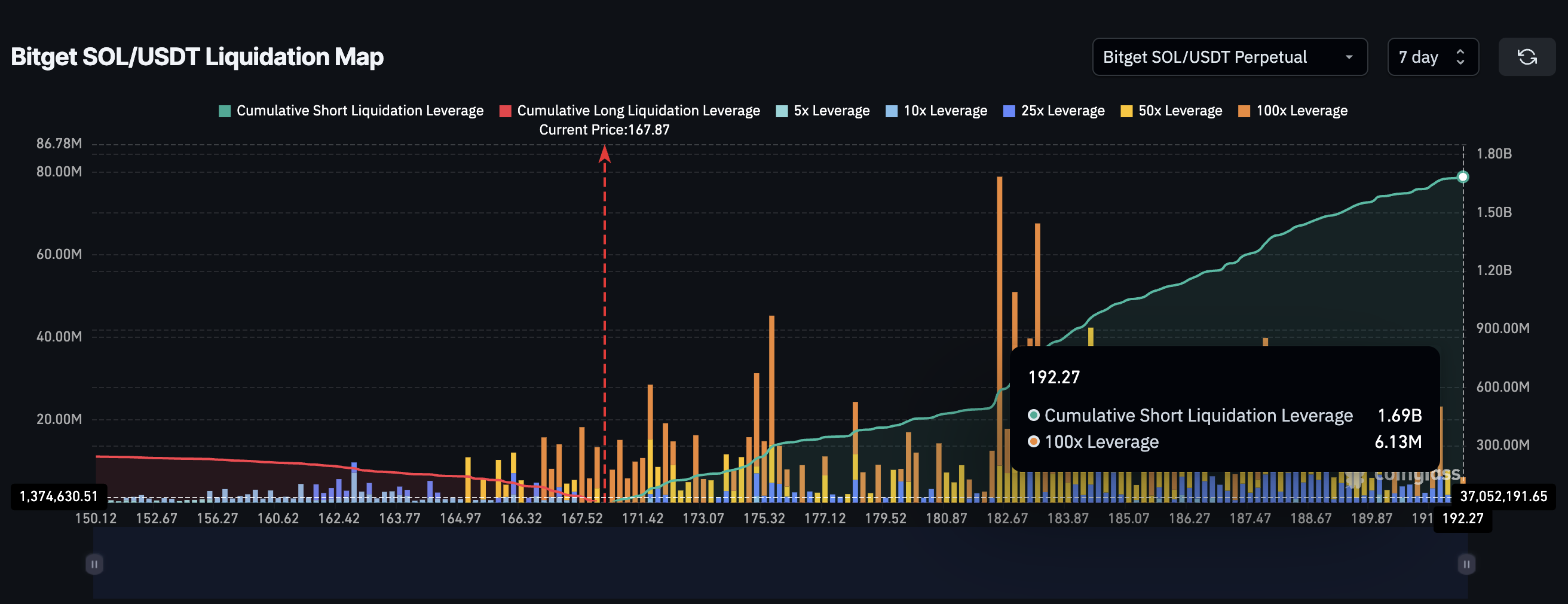Screen dimensions: 1568x604
Task: Click the bottom zoom range slider track
Action: pos(779,565)
